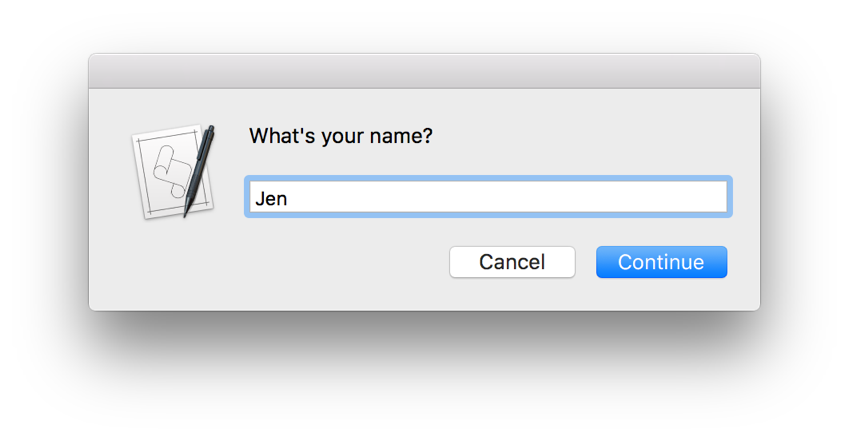This screenshot has height=441, width=849.
Task: Click the gap between Cancel and Continue buttons
Action: click(586, 262)
